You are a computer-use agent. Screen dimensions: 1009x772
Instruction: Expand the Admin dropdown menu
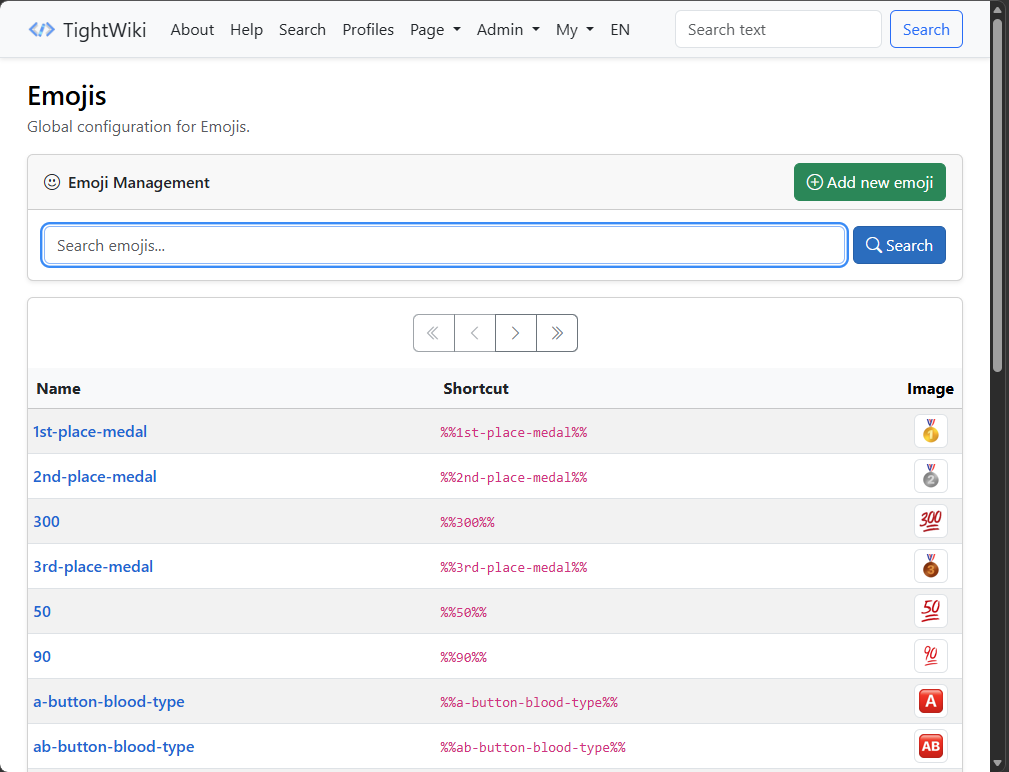pos(508,30)
